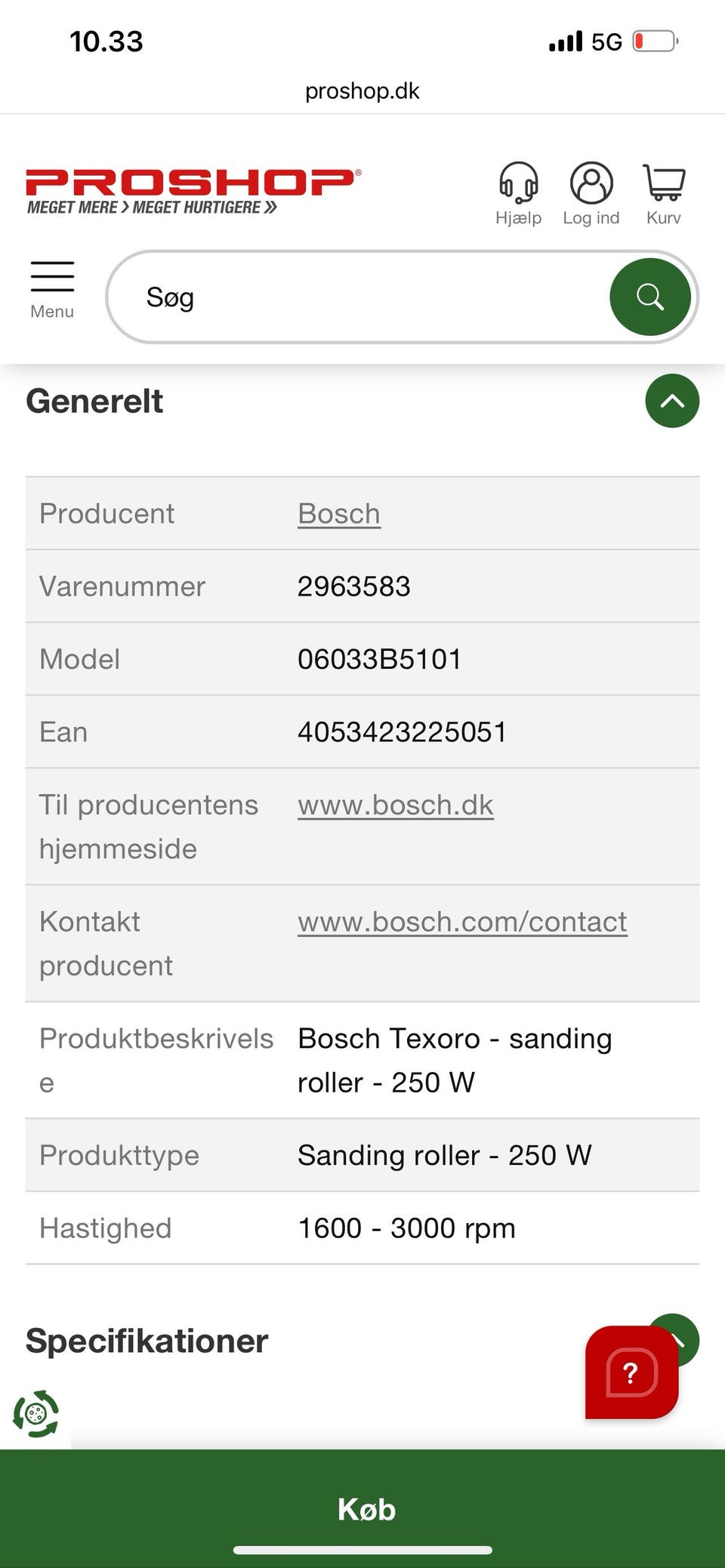Open the Hjælp headset icon
The height and width of the screenshot is (1568, 725).
click(x=518, y=193)
